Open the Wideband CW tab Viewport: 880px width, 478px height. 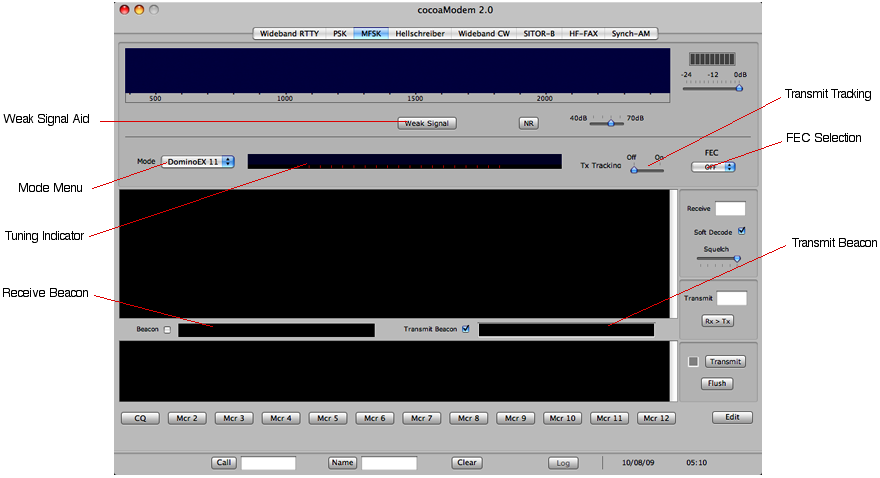484,34
